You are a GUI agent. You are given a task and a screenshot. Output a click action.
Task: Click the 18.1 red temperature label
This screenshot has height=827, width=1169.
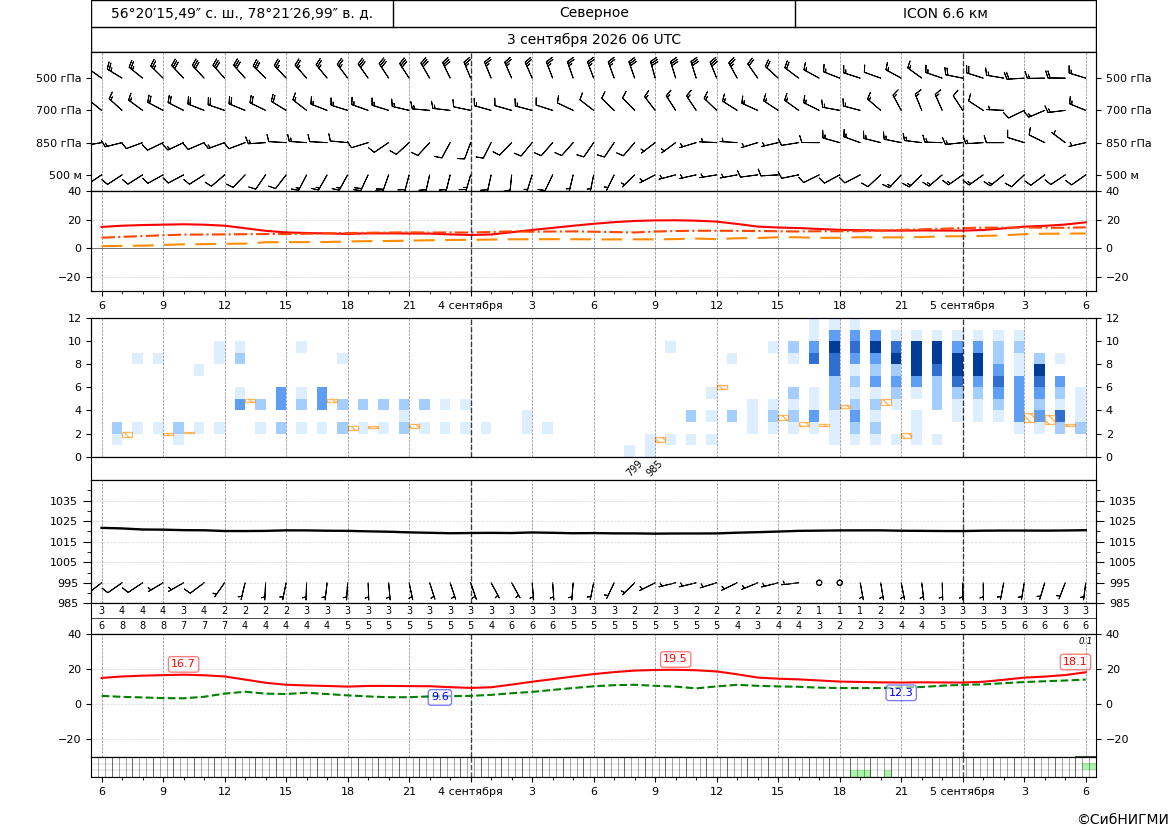click(1074, 661)
